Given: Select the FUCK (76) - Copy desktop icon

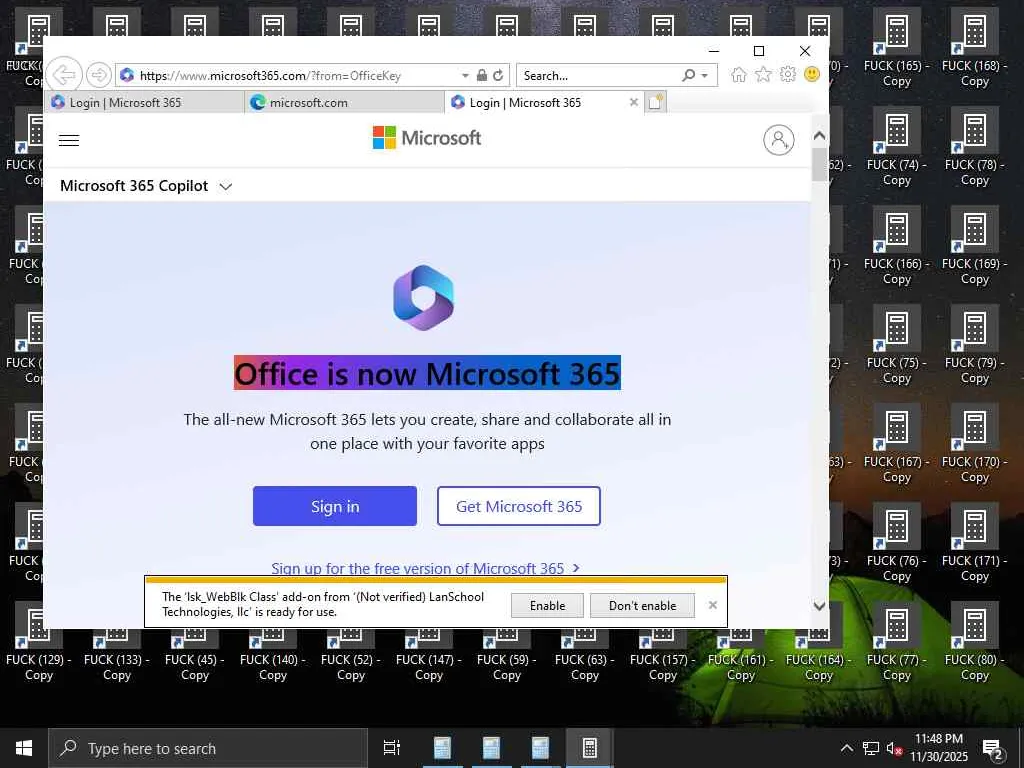Looking at the screenshot, I should (x=897, y=543).
